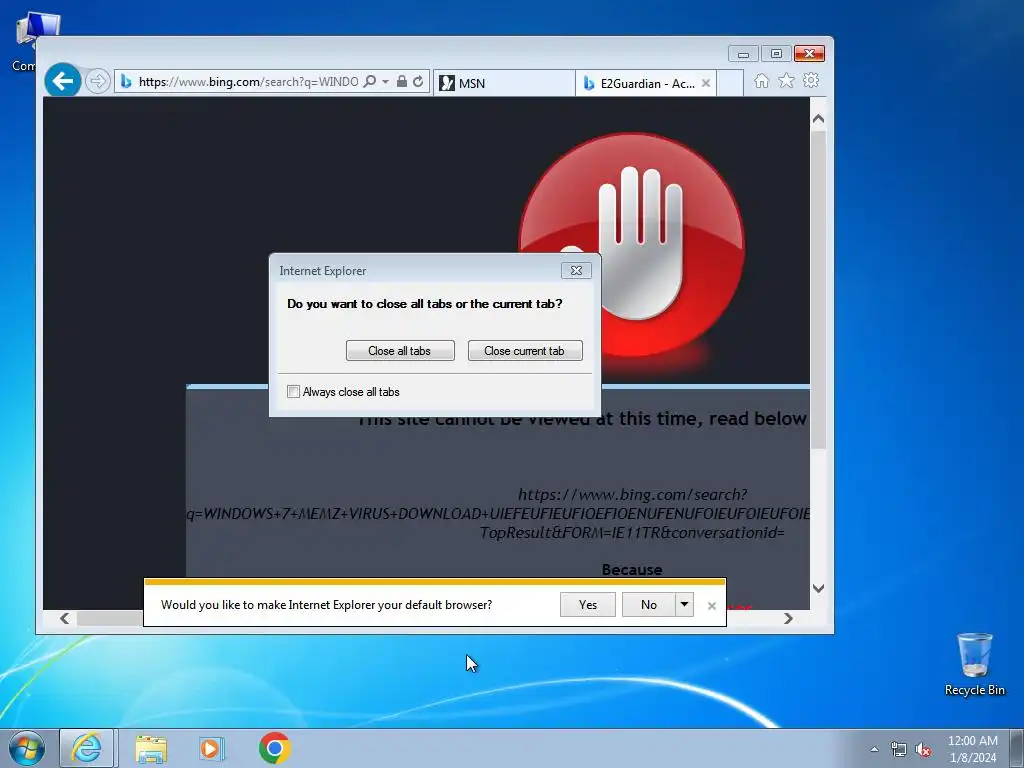Expand the dropdown arrow next to No
This screenshot has height=768, width=1024.
684,605
